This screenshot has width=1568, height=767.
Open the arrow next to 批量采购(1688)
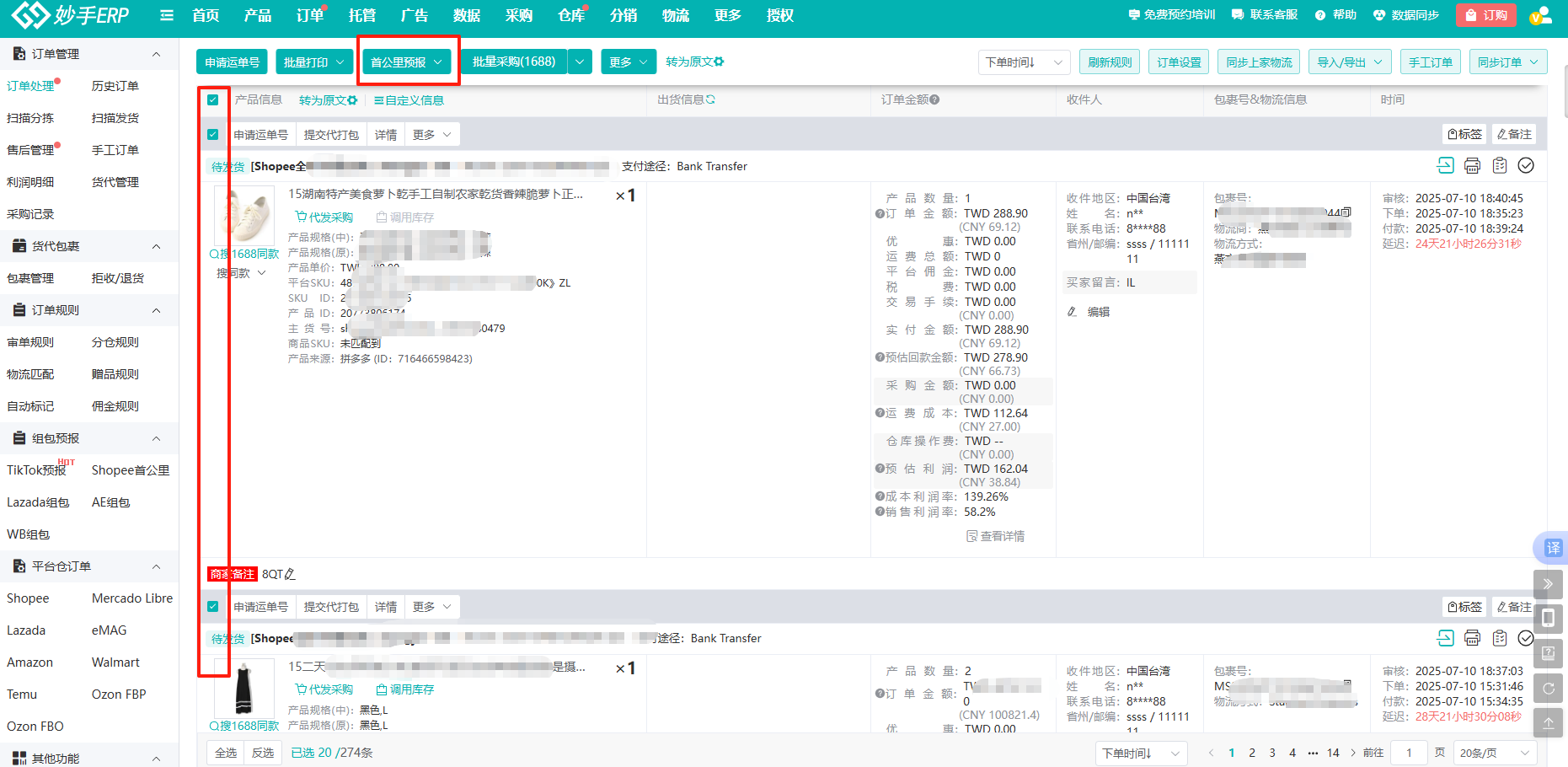pos(580,62)
